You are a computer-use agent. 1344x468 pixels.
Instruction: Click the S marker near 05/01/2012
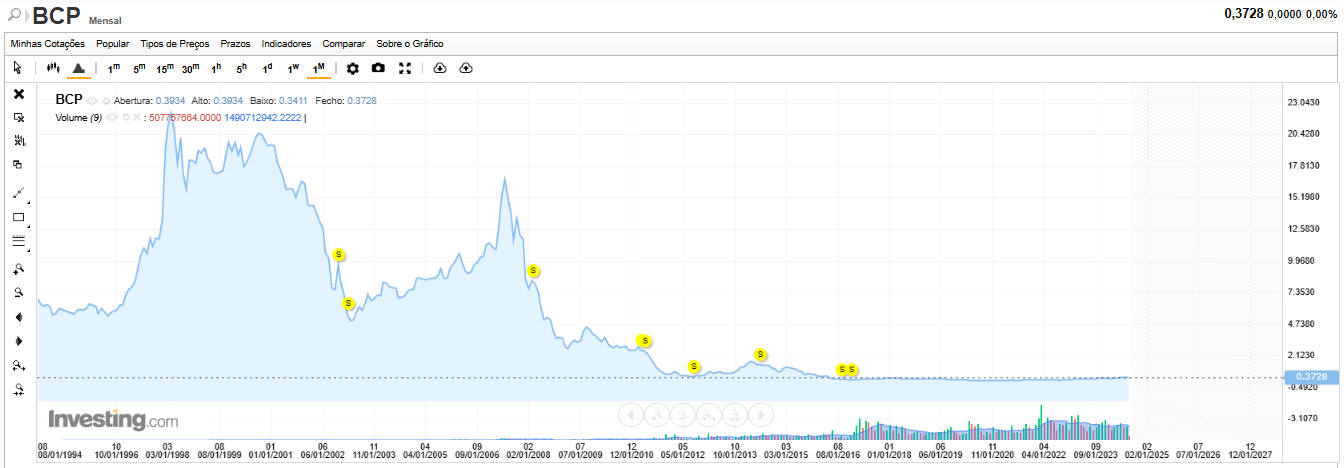694,366
